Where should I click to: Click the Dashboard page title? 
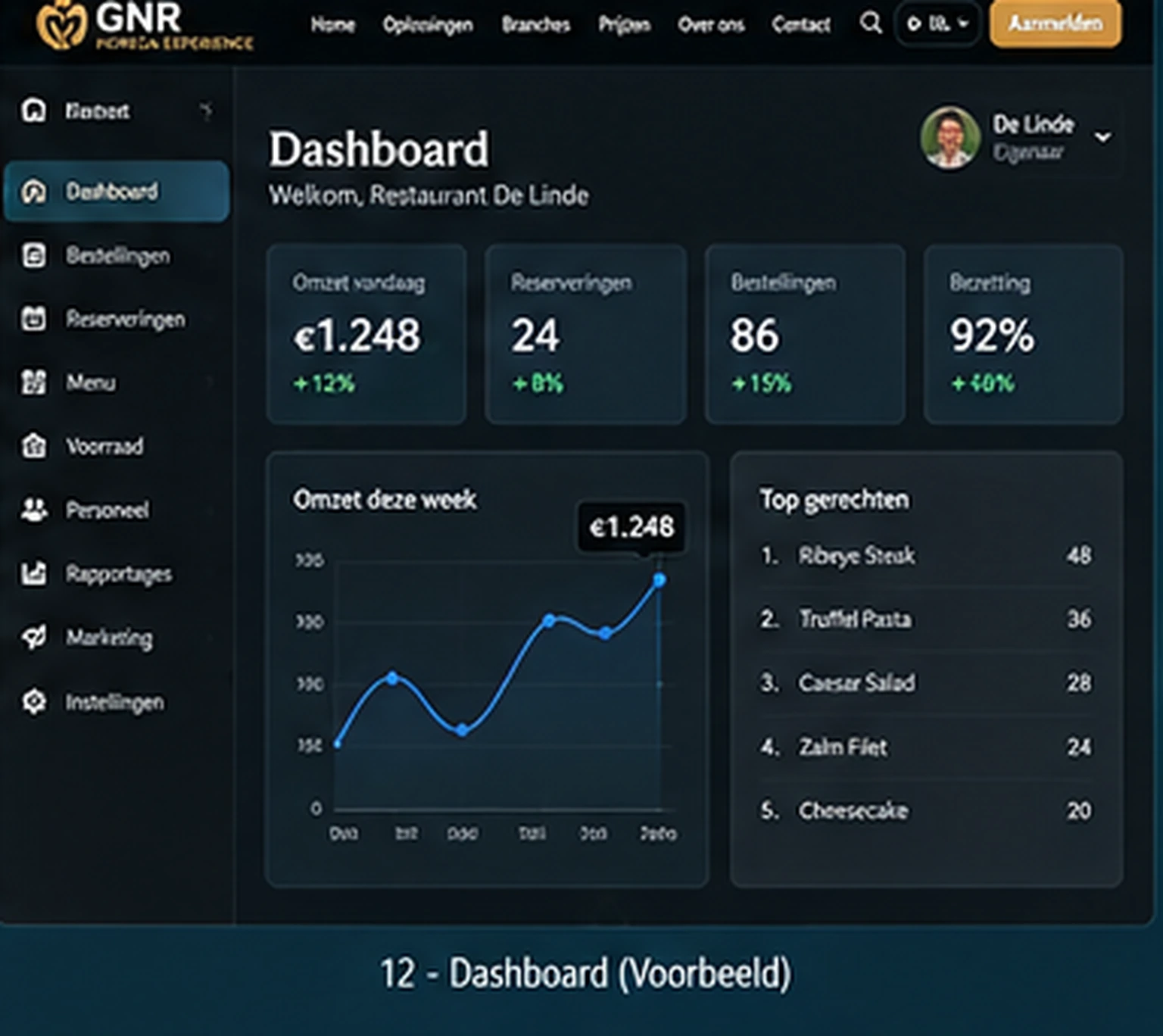pos(379,148)
